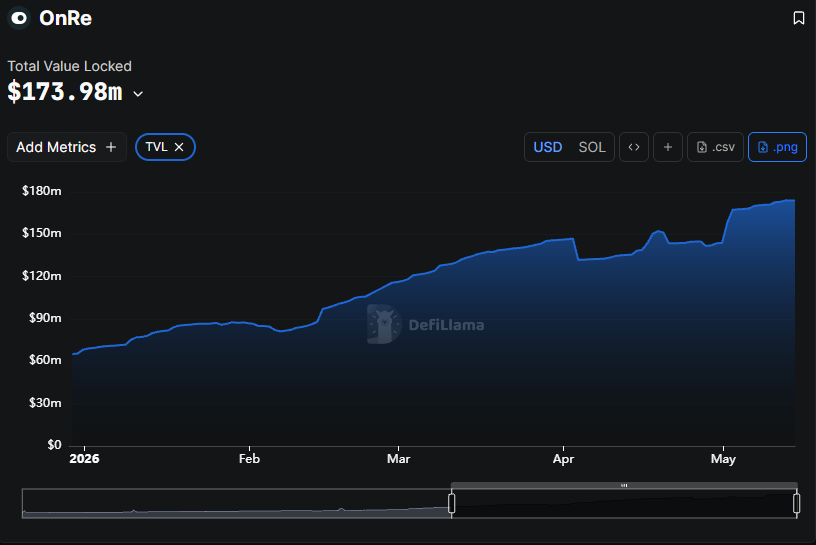Remove the TVL metric chip

(179, 147)
